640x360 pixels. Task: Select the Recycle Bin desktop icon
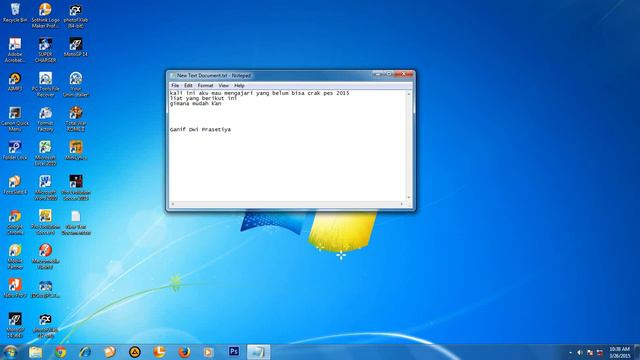pos(15,13)
